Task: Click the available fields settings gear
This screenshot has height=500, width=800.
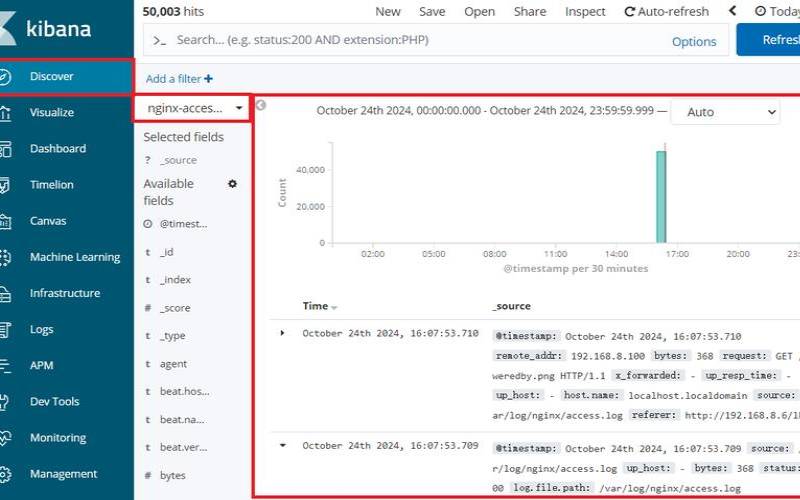Action: point(232,184)
